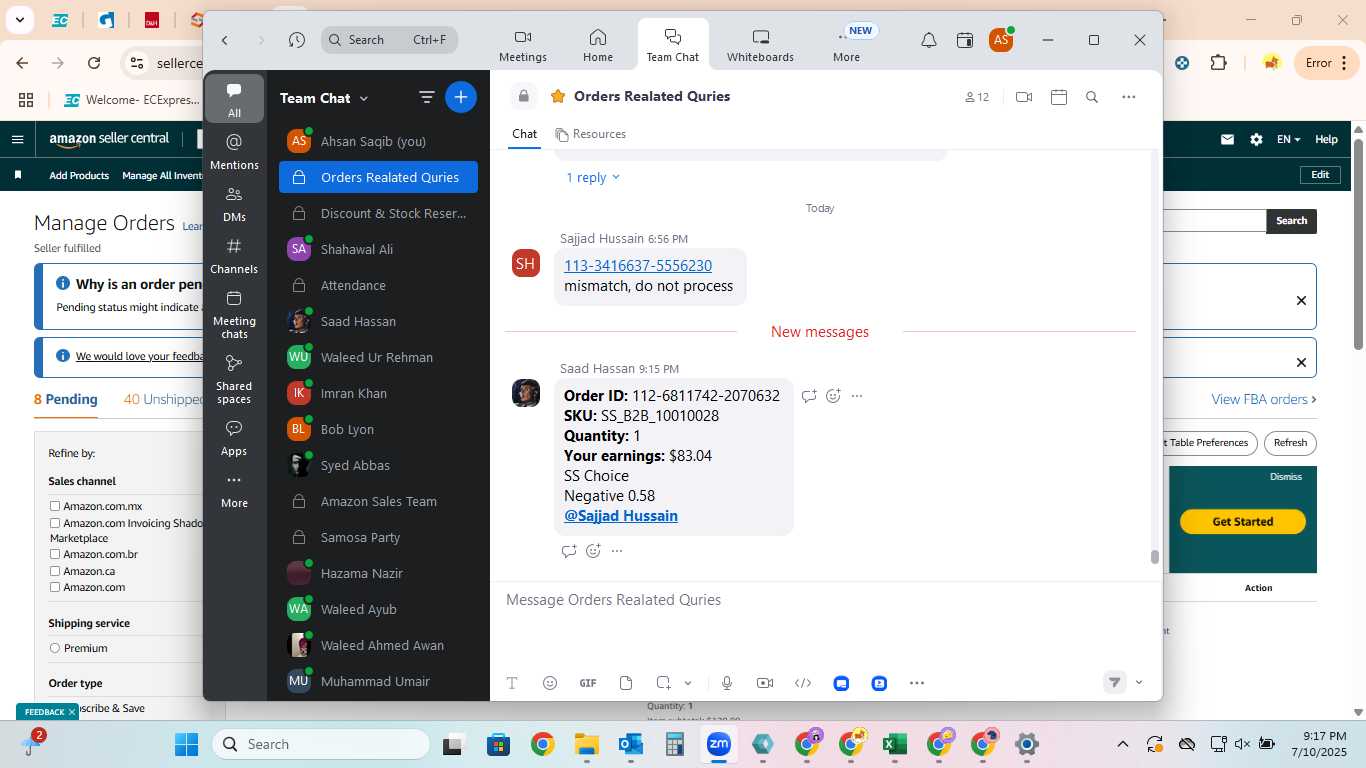
Task: Tick the Amazon.com Invoicing Shadow Marketplace checkbox
Action: tap(55, 523)
